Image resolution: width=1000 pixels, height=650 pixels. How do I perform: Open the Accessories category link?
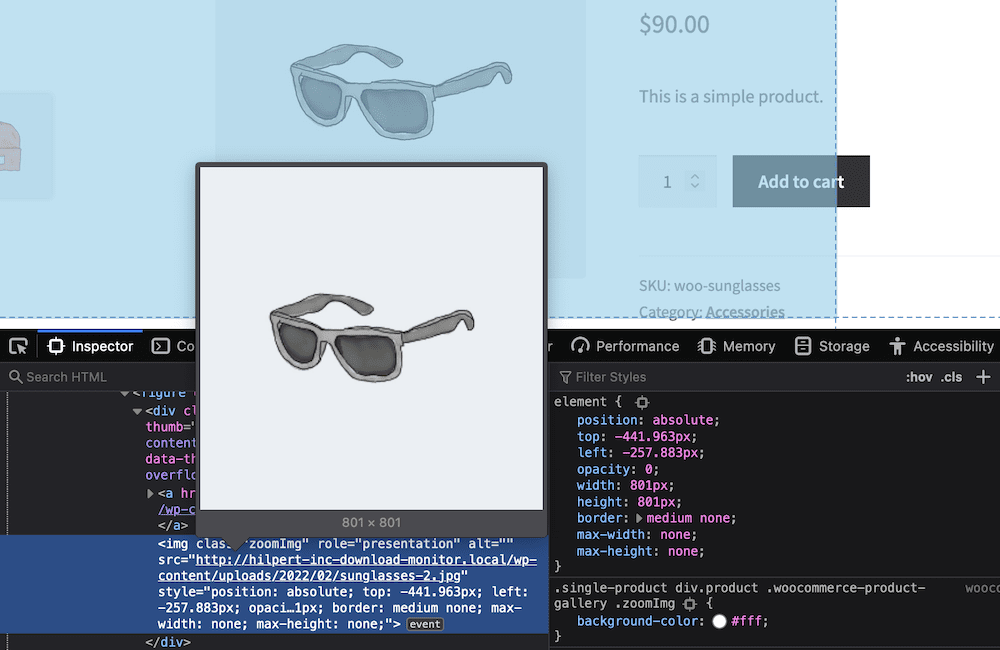pyautogui.click(x=745, y=312)
